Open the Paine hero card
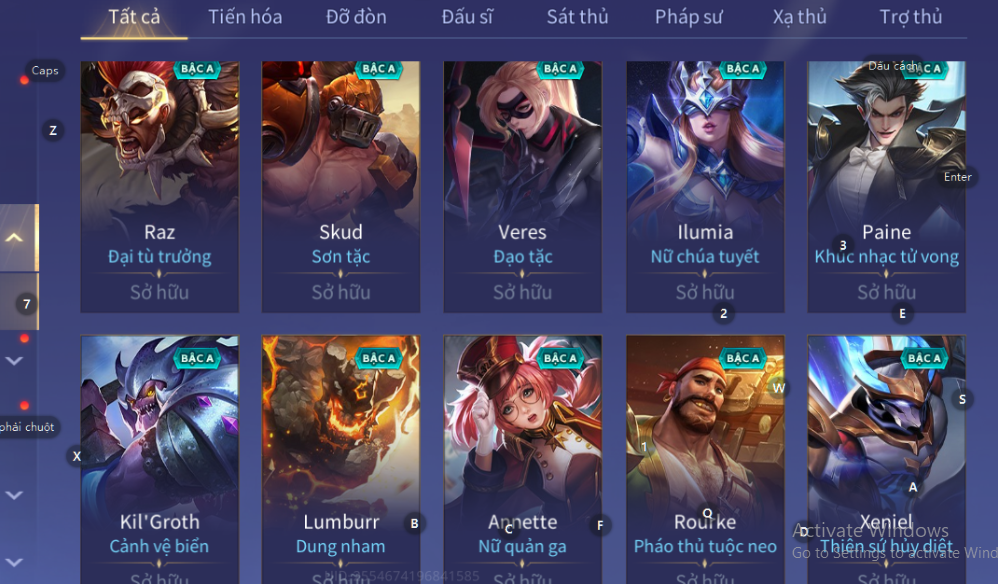The width and height of the screenshot is (998, 584). [x=886, y=186]
